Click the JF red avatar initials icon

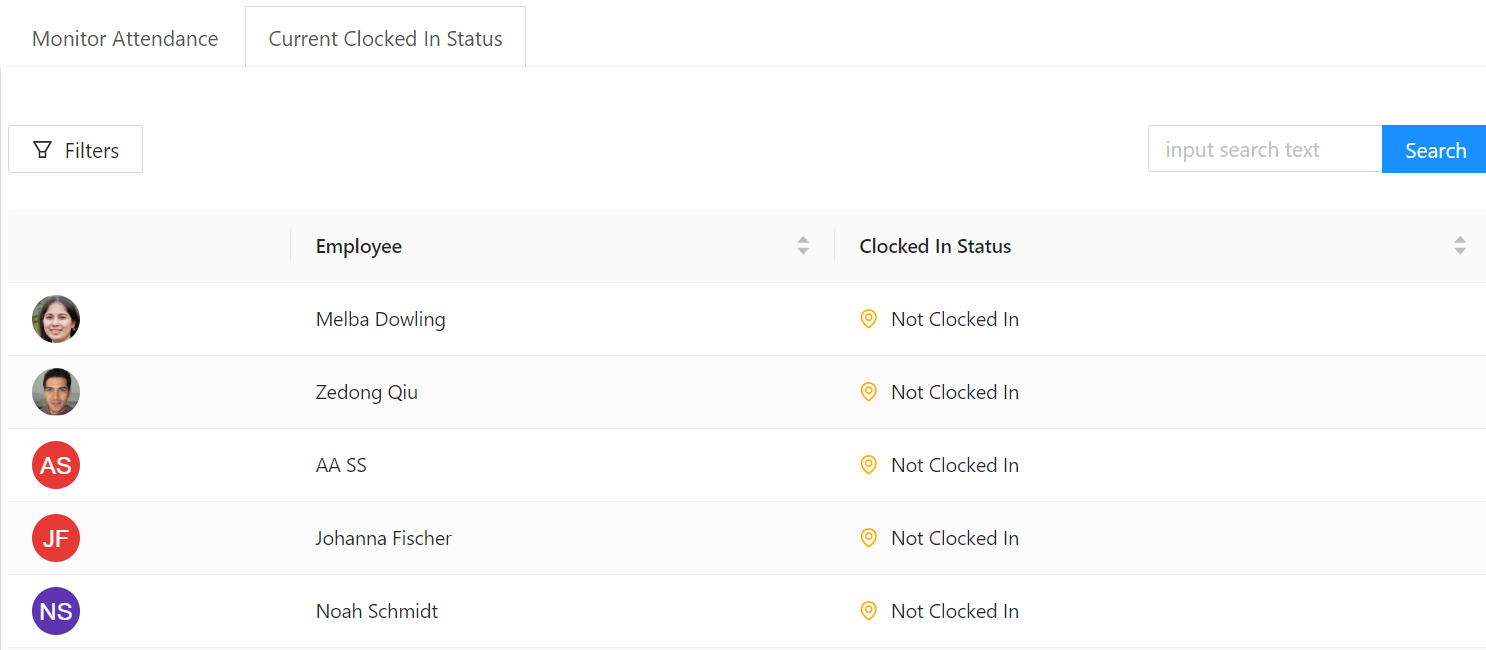pyautogui.click(x=55, y=537)
